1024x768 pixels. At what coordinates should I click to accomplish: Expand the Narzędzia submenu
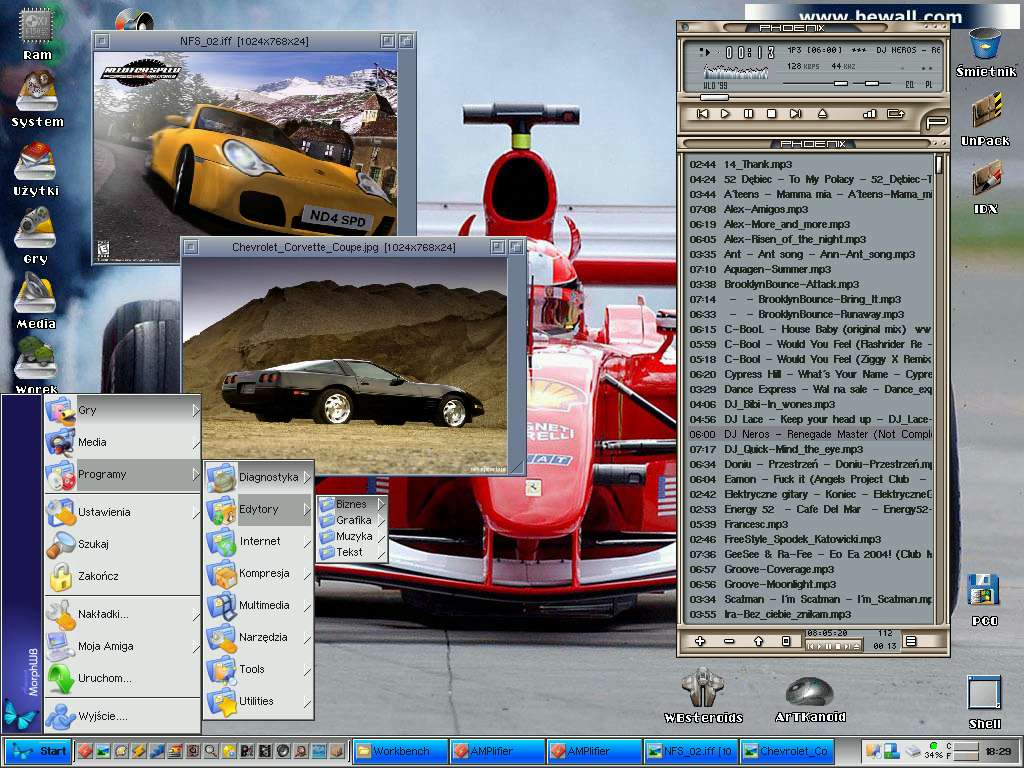(259, 637)
